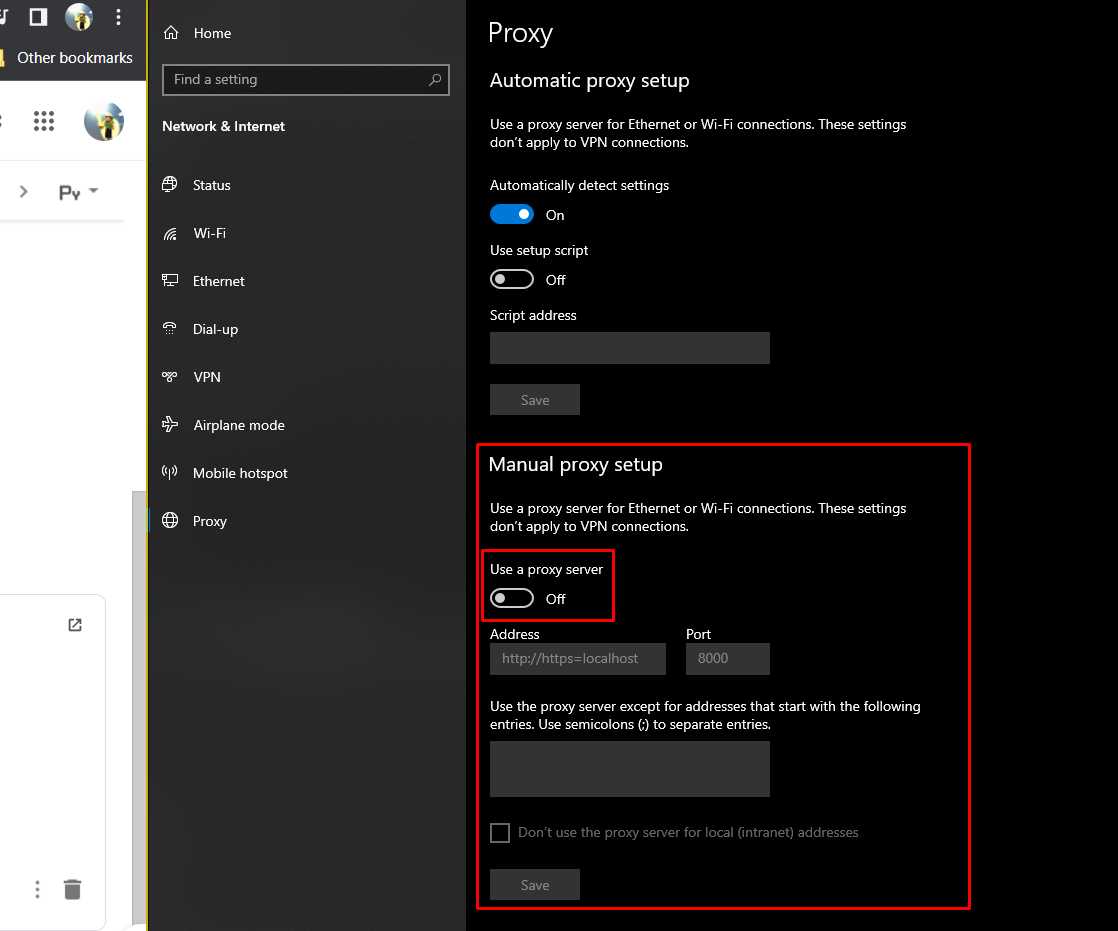Image resolution: width=1118 pixels, height=931 pixels.
Task: Save the manual proxy configuration
Action: [x=534, y=884]
